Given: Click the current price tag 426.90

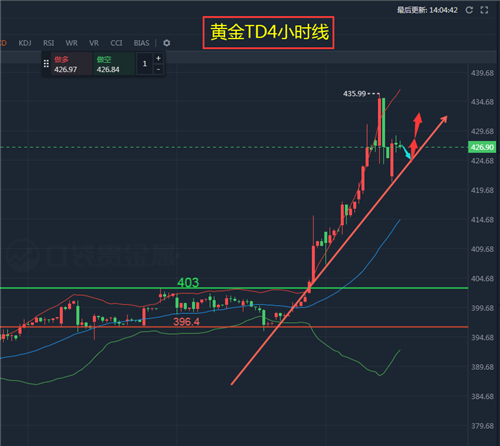Looking at the screenshot, I should (x=482, y=147).
